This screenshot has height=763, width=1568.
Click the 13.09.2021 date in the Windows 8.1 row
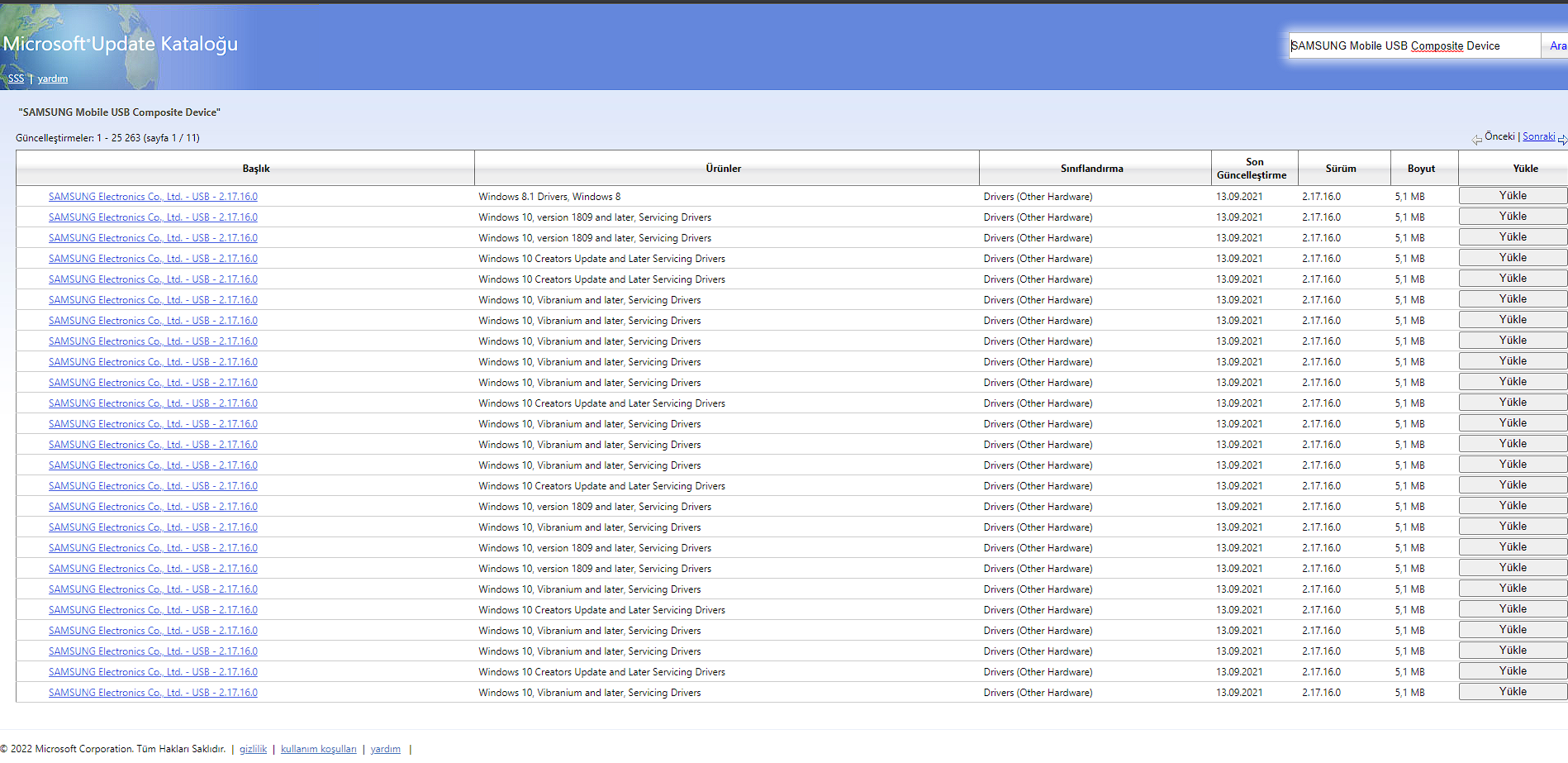pyautogui.click(x=1239, y=197)
